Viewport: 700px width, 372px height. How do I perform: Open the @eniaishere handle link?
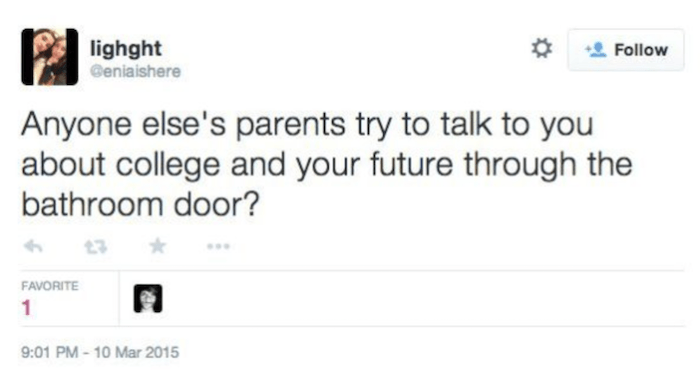tap(135, 71)
